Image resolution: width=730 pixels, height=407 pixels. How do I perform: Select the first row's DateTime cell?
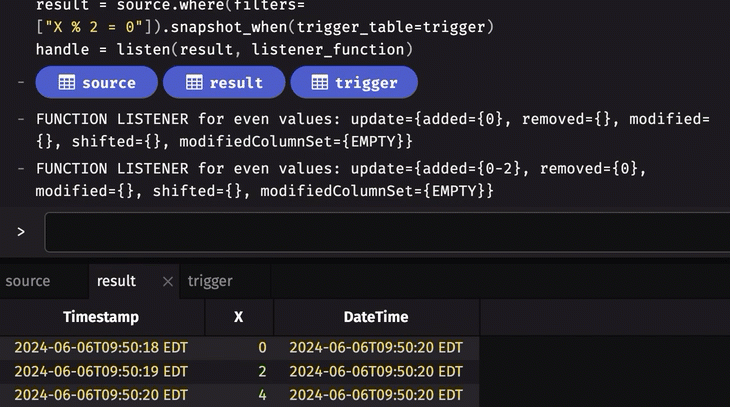click(x=376, y=347)
